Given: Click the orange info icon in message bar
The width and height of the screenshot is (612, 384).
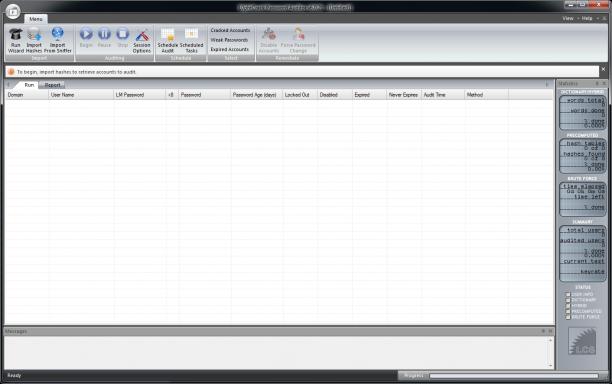Looking at the screenshot, I should click(11, 72).
